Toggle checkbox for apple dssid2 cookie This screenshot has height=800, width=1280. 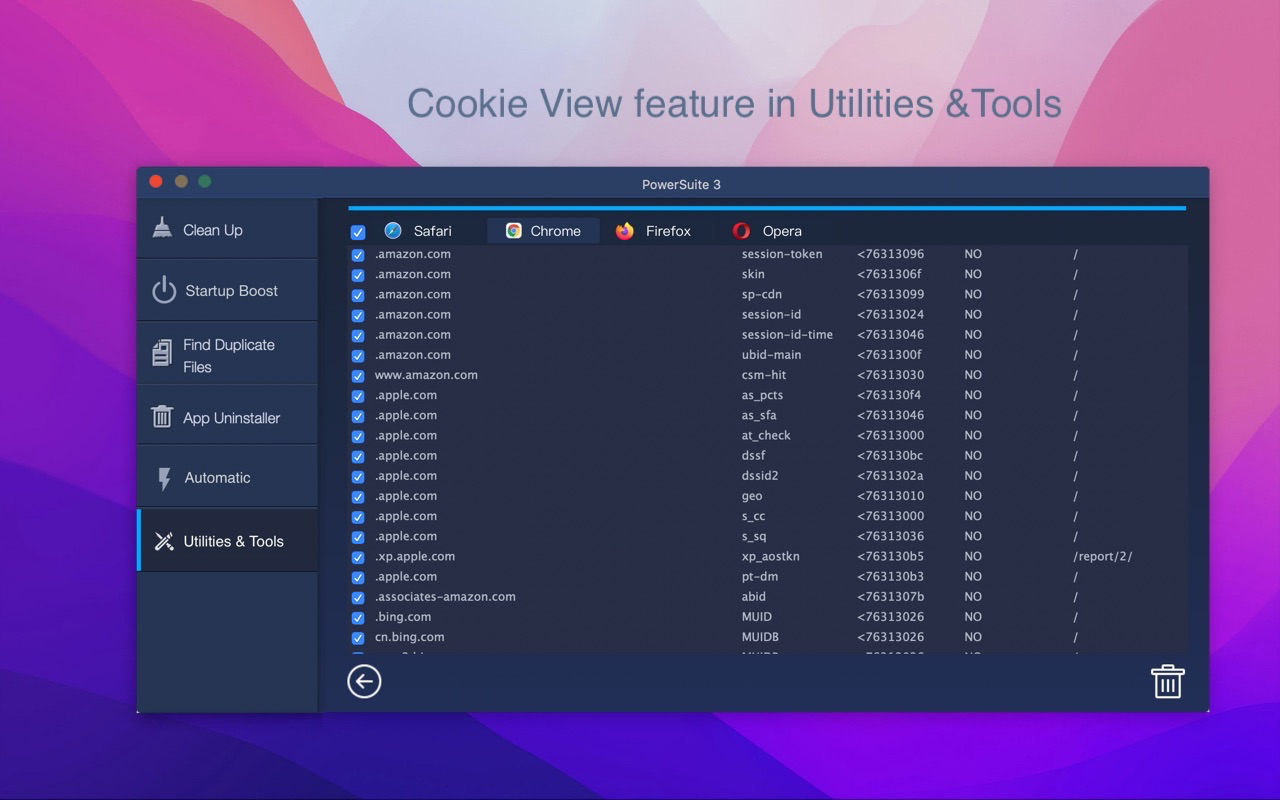pos(358,476)
